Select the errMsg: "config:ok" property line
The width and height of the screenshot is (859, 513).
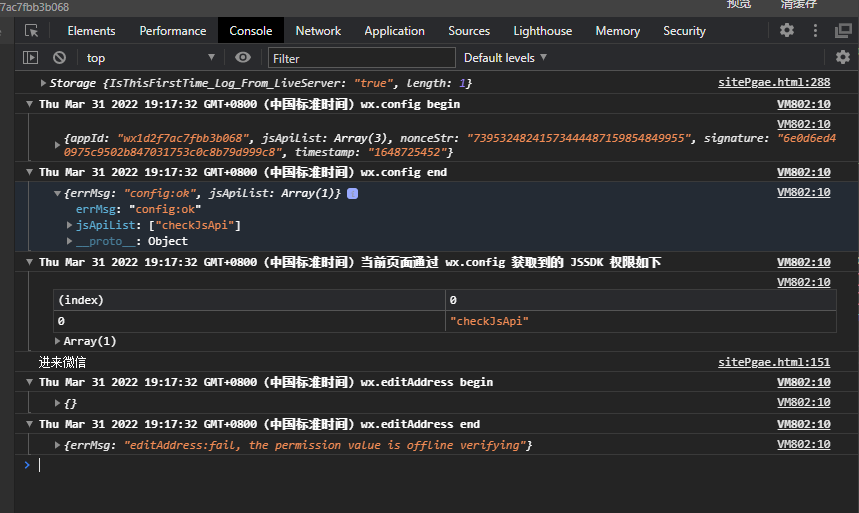tap(139, 209)
